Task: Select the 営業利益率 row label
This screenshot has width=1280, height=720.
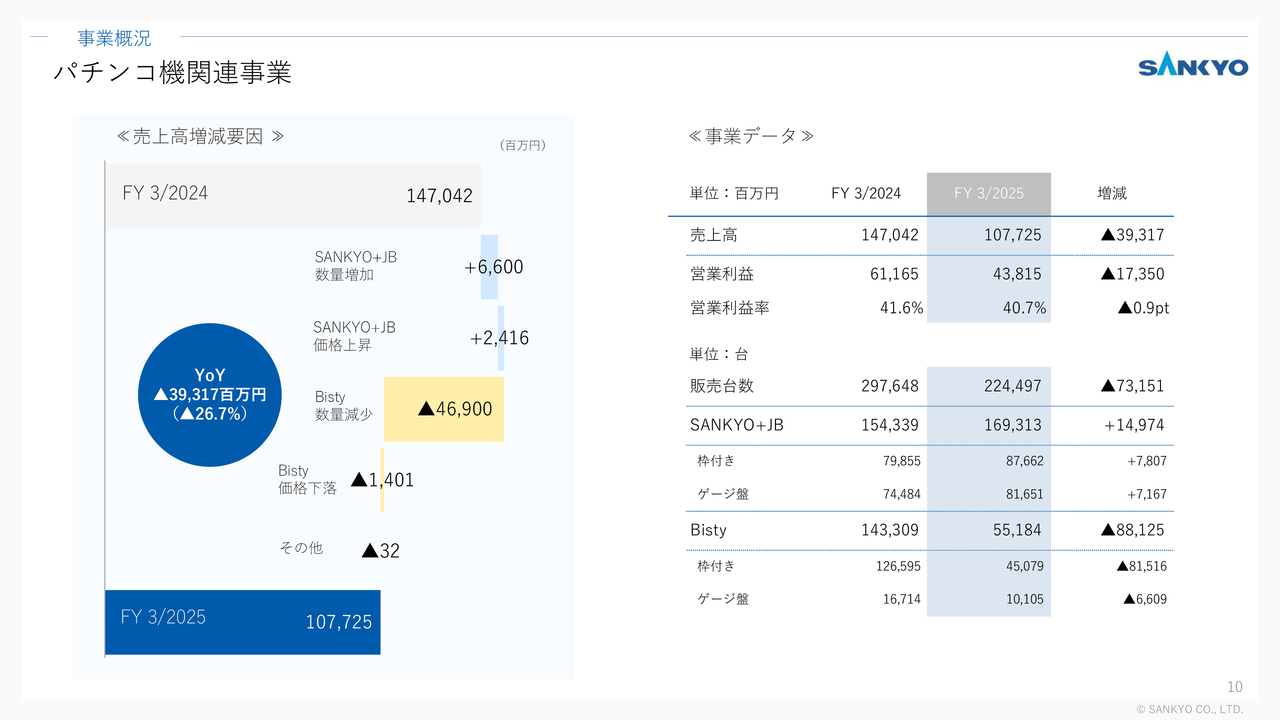Action: 730,308
